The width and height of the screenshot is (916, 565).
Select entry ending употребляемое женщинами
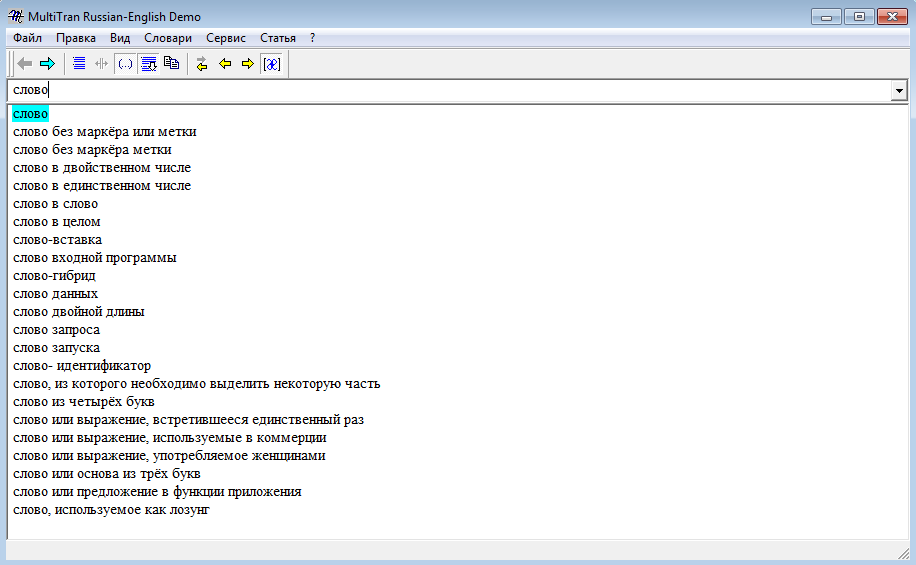tap(169, 455)
